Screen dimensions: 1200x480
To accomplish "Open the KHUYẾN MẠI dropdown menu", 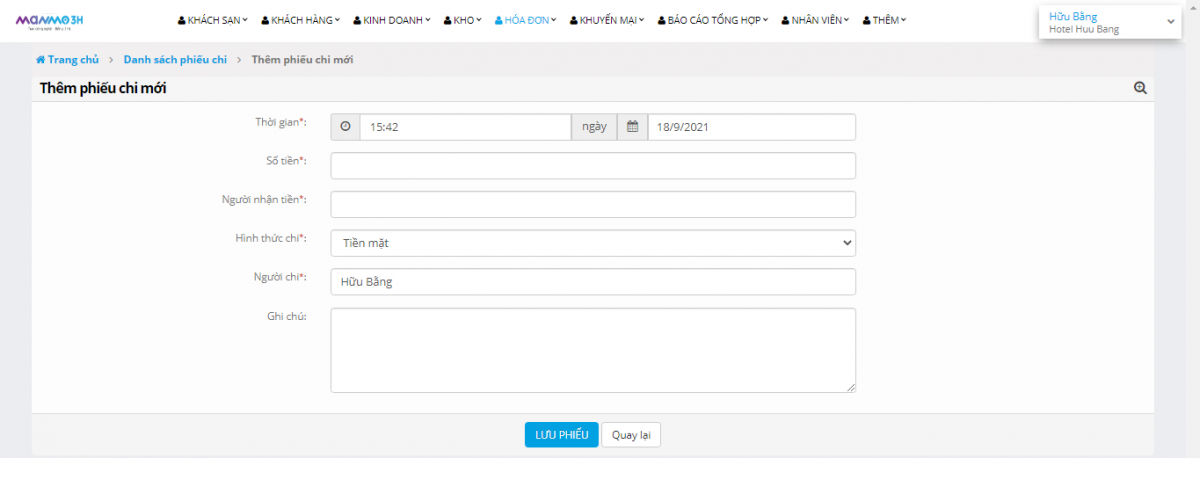I will coord(607,21).
